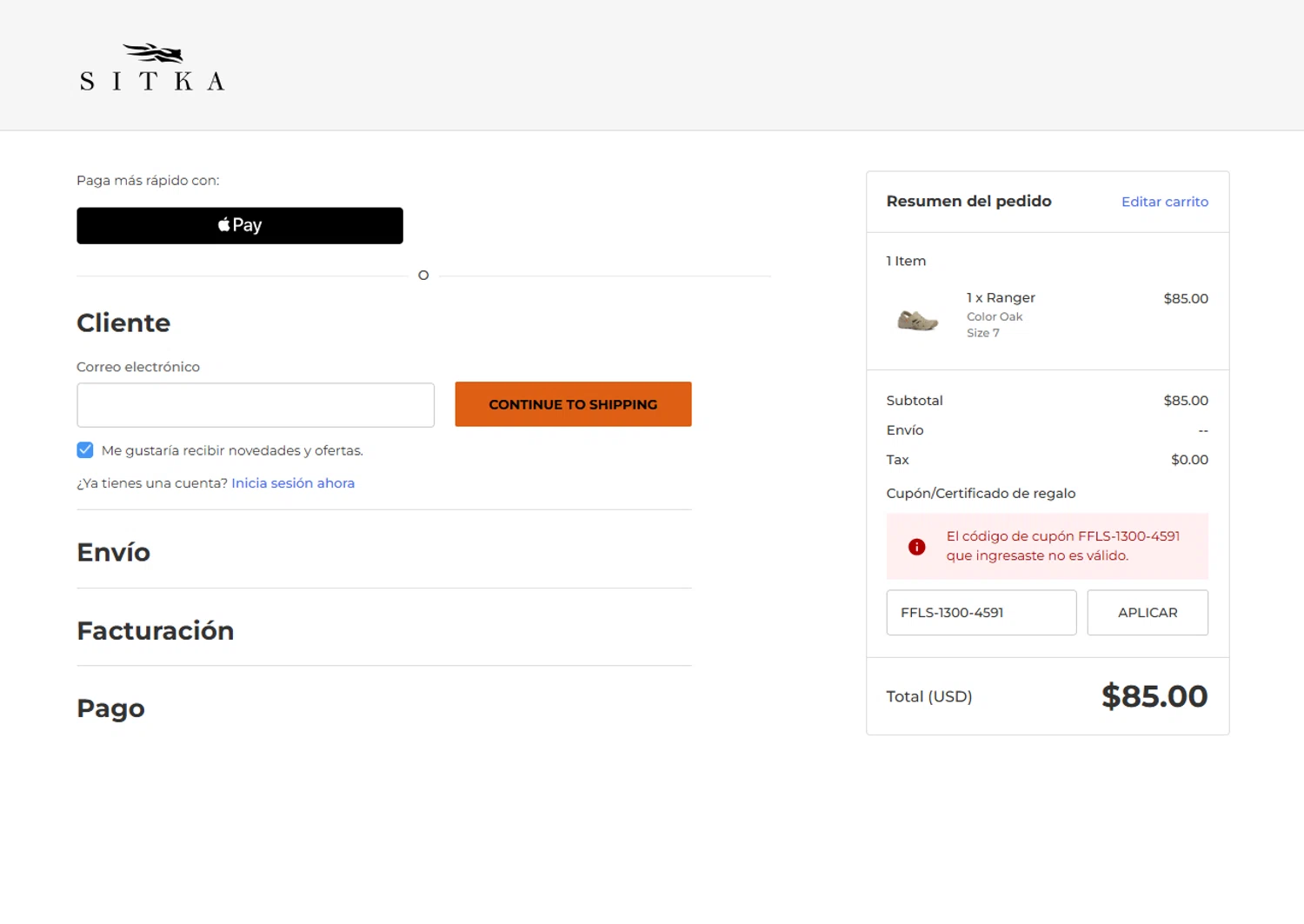The width and height of the screenshot is (1304, 924).
Task: Focus the coupon code input field
Action: click(981, 613)
